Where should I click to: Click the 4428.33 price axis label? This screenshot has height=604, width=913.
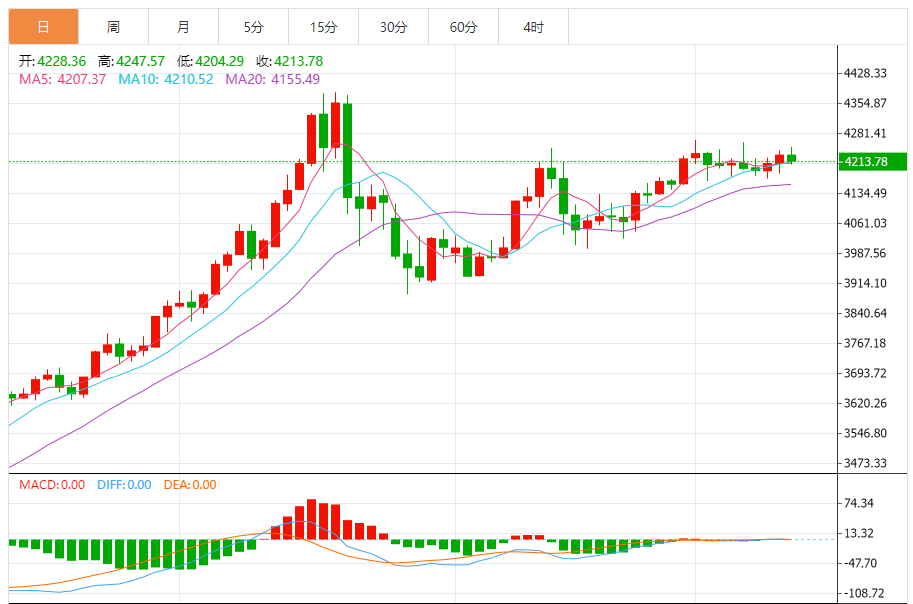pos(866,73)
